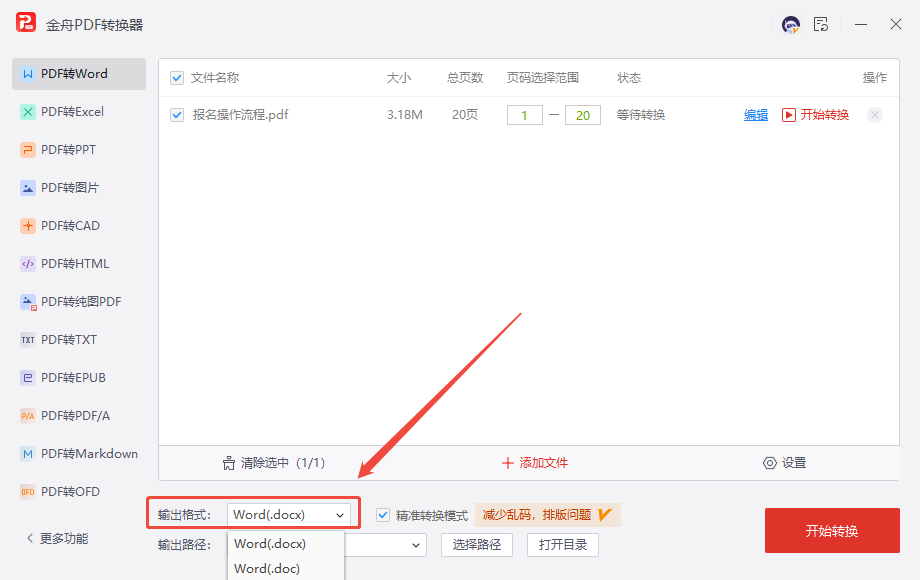
Task: Click the red 开始转换 text in file row
Action: [824, 115]
